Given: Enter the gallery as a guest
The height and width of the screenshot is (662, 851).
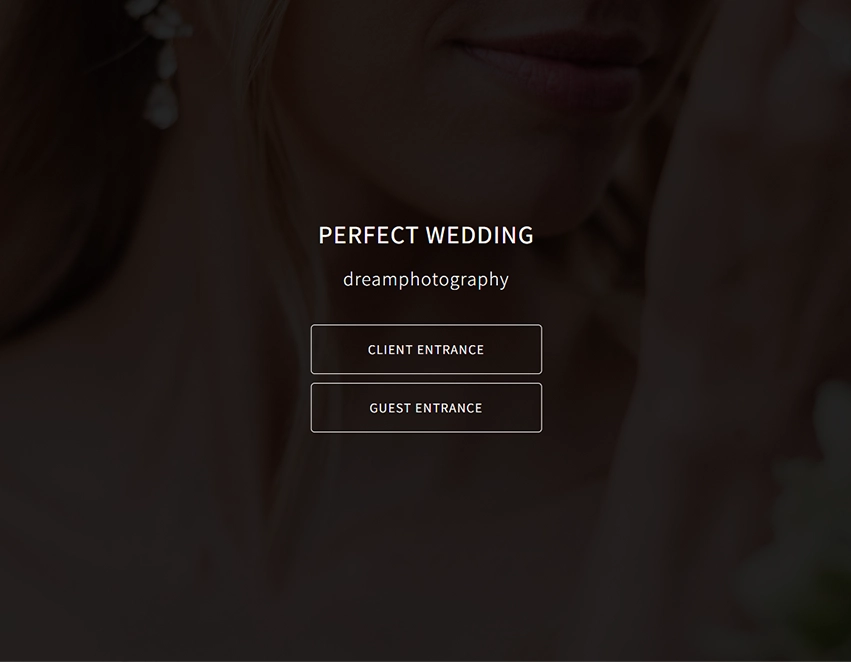Looking at the screenshot, I should (426, 408).
